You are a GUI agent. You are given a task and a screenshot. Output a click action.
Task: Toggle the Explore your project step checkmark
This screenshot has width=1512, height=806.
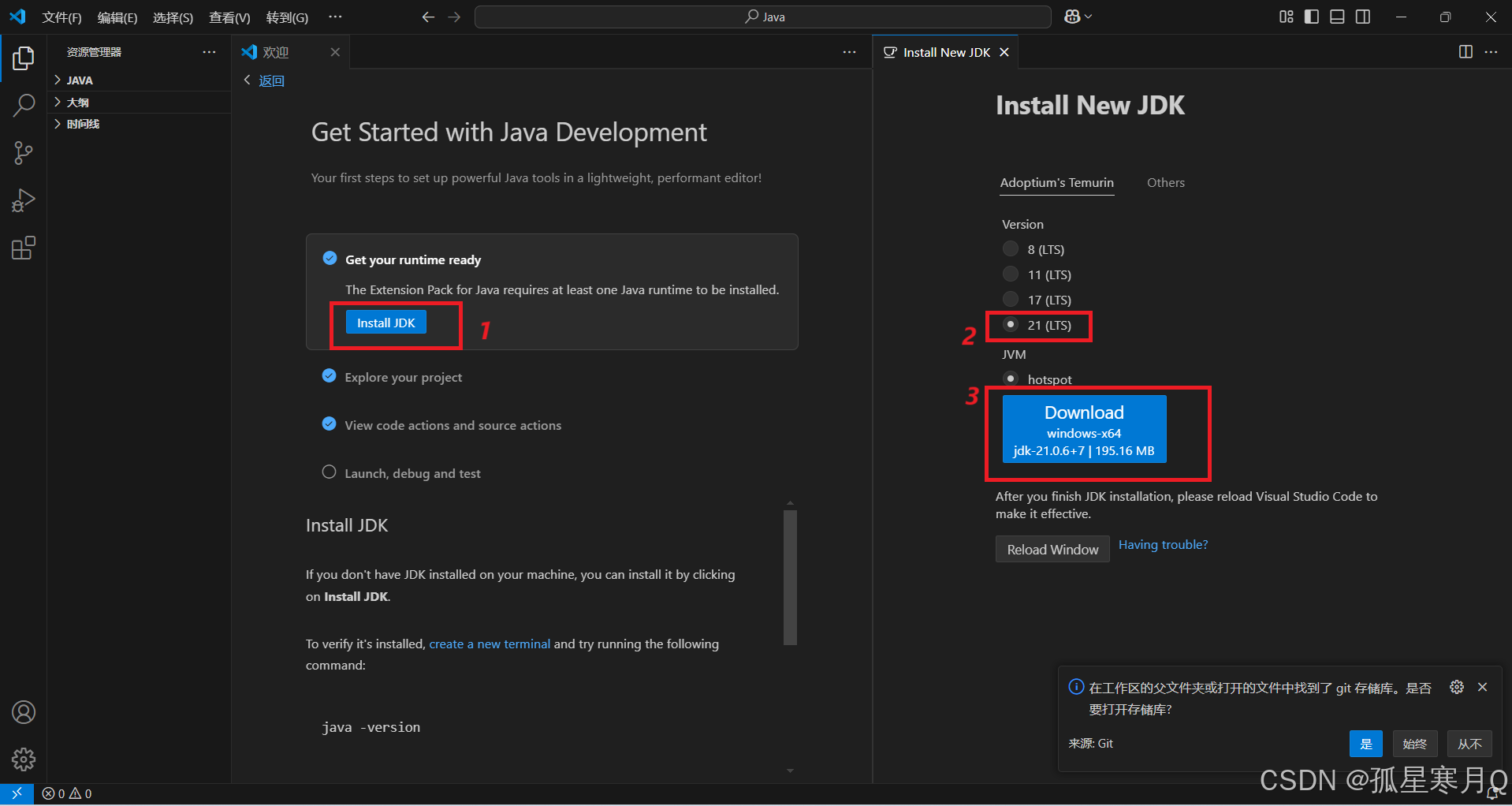click(330, 376)
